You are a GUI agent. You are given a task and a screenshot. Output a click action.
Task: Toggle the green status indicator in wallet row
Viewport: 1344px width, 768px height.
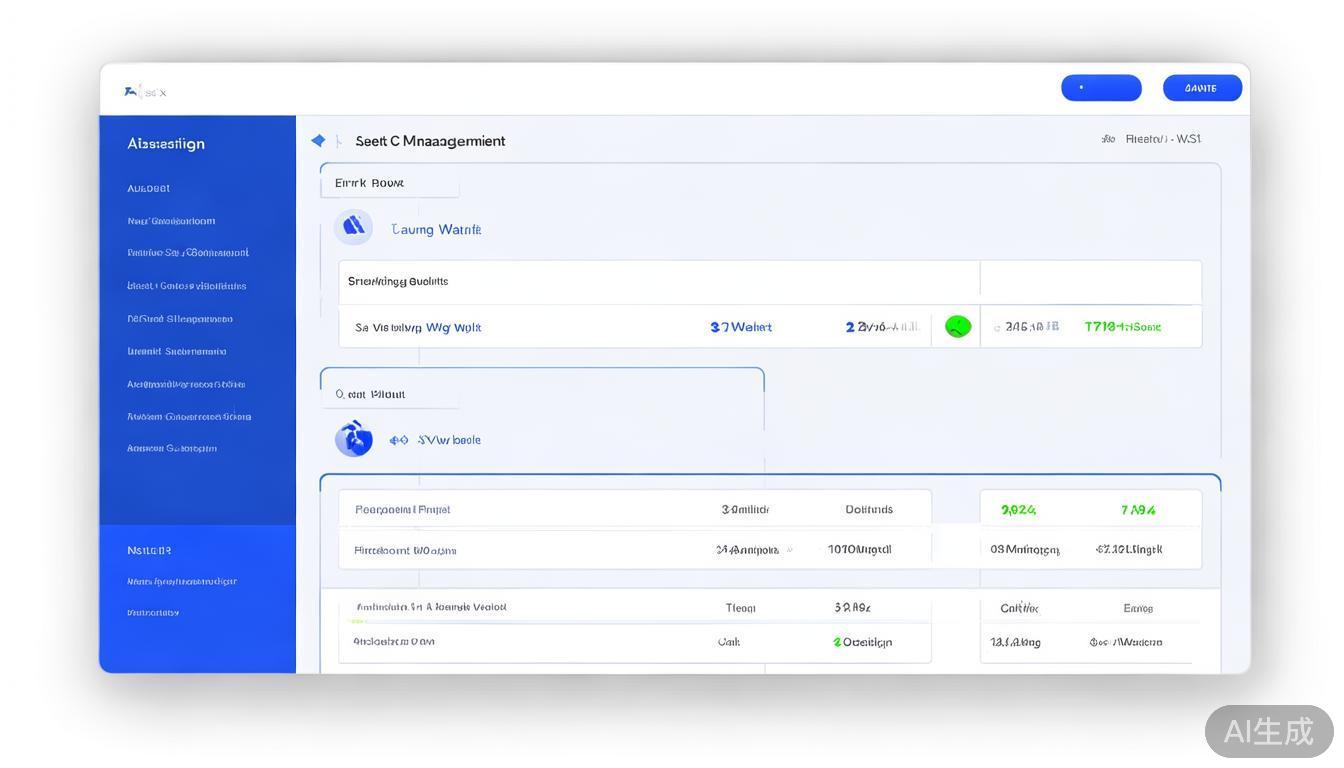[x=958, y=326]
